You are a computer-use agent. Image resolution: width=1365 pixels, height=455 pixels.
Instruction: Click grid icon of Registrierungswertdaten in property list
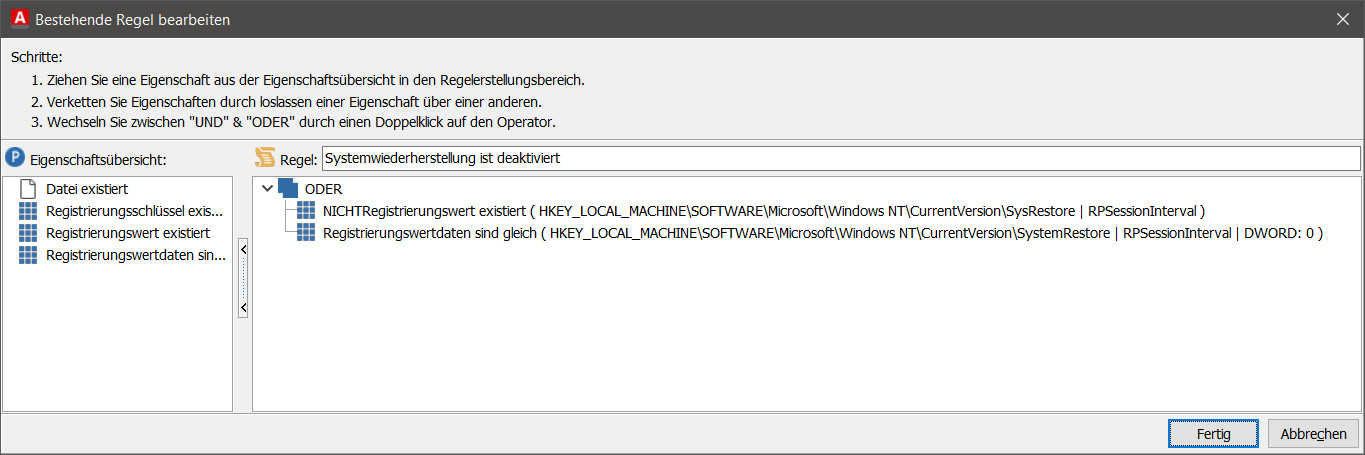pyautogui.click(x=28, y=255)
